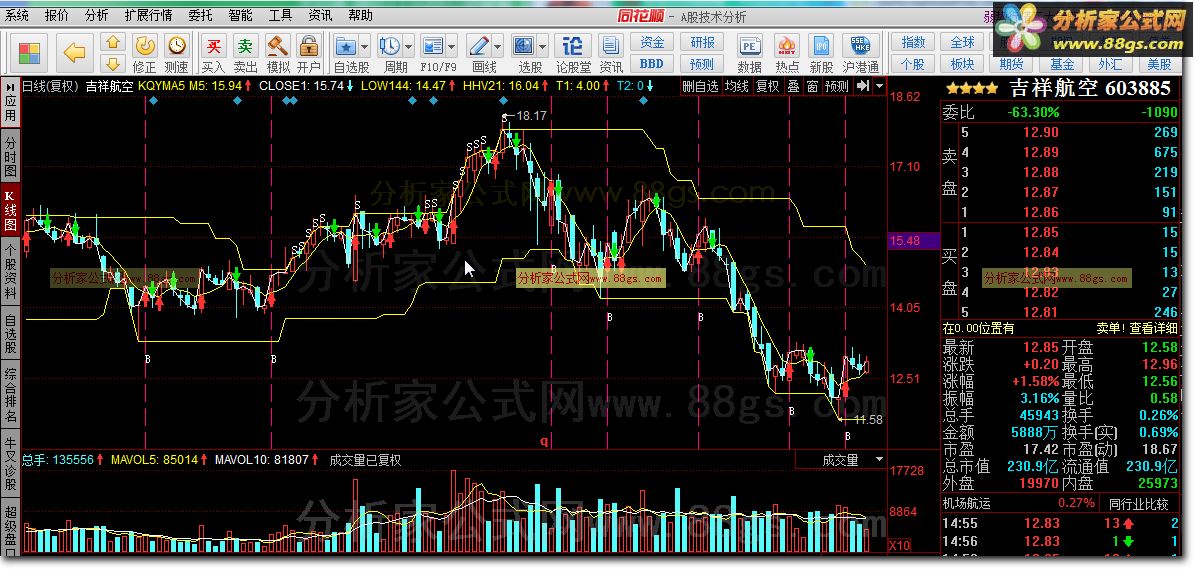Click the 测速 clock icon

click(x=177, y=45)
